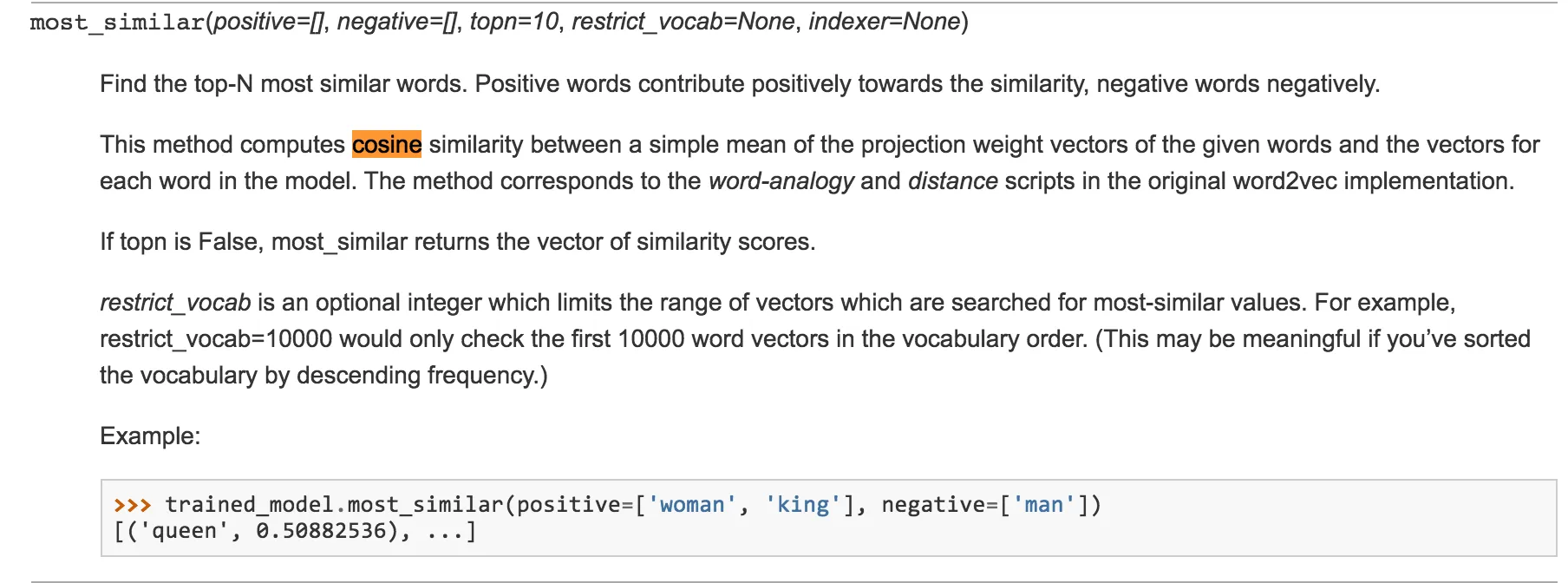This screenshot has height=583, width=1568.
Task: Click italic restrict_vocab starting the paragraph
Action: (175, 303)
